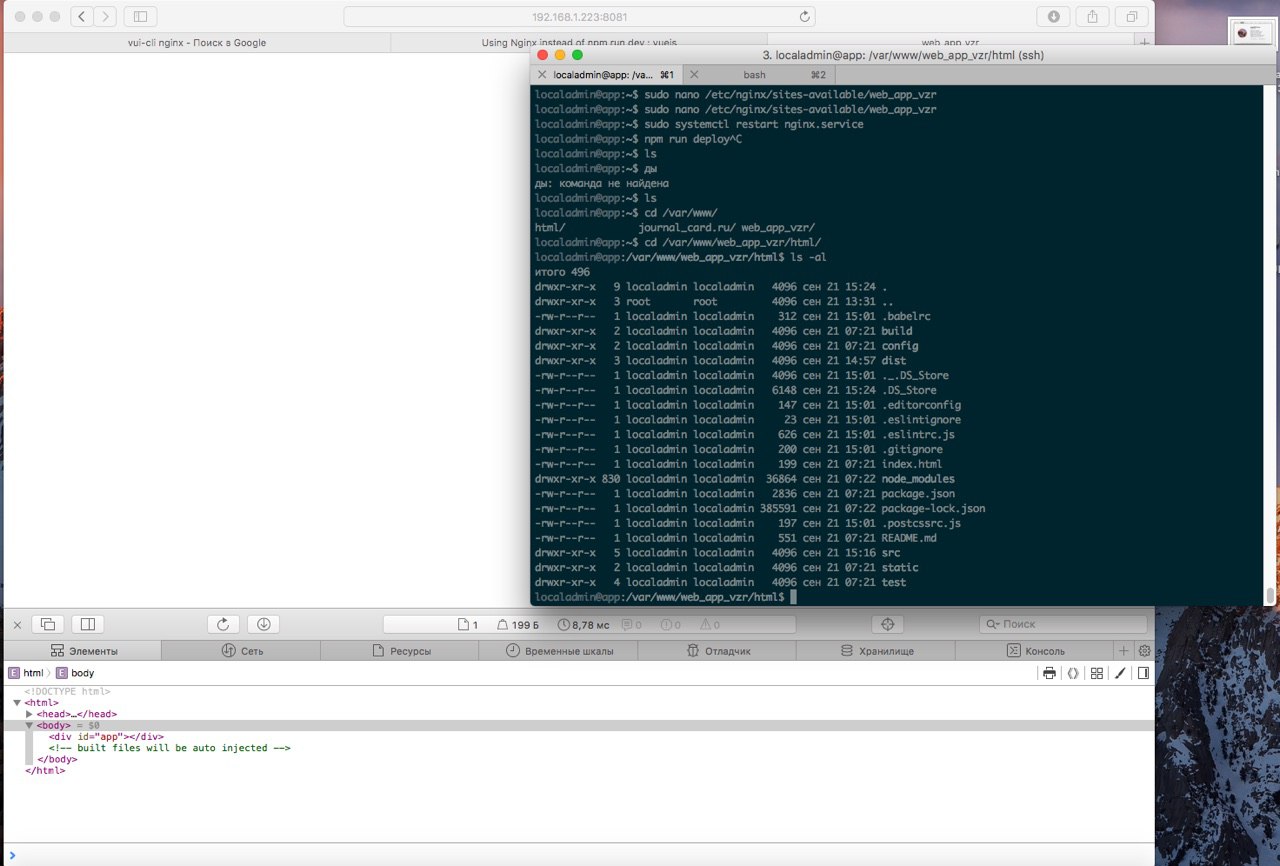Click the terminal window scrollbar
1280x866 pixels.
[1270, 596]
